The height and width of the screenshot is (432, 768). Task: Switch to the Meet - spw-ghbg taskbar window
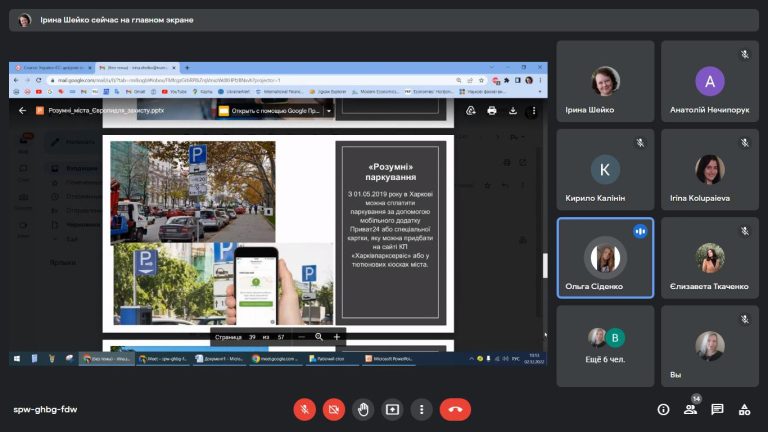tap(163, 359)
